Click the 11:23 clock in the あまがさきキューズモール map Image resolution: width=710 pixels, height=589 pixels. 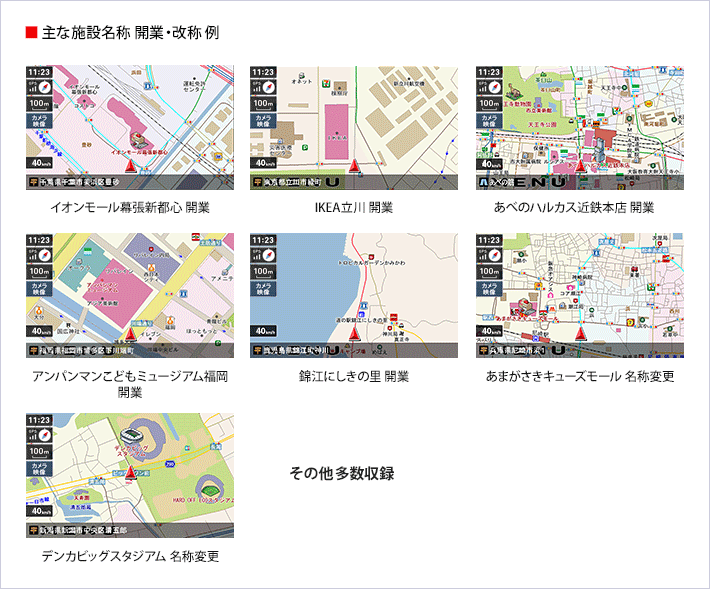click(489, 240)
